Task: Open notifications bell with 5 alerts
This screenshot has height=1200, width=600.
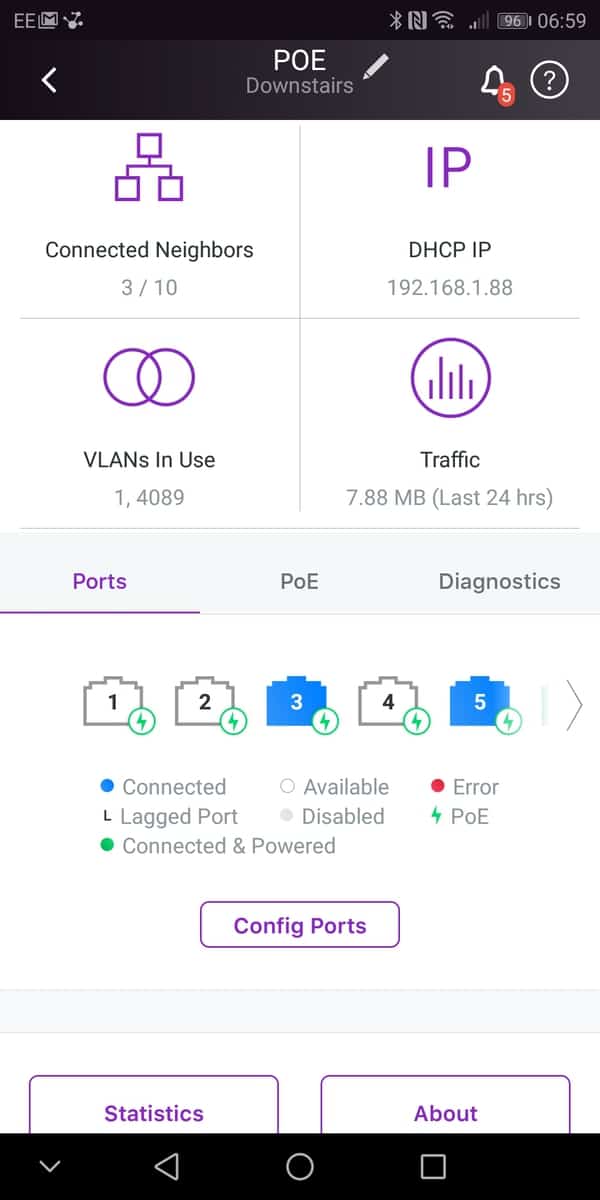Action: coord(493,82)
